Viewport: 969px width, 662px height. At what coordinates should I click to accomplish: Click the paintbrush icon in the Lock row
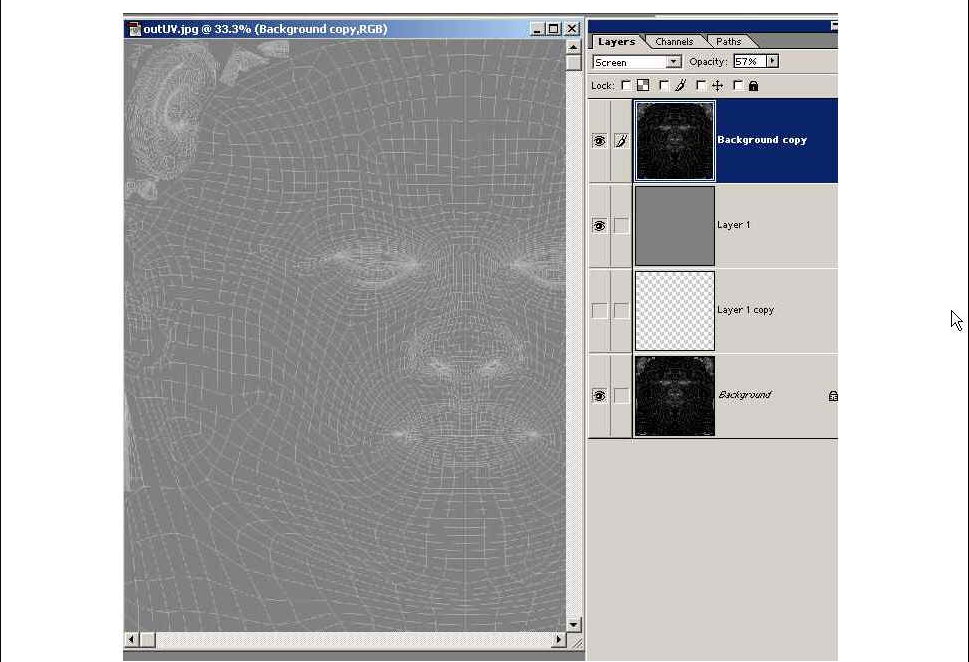(x=680, y=85)
